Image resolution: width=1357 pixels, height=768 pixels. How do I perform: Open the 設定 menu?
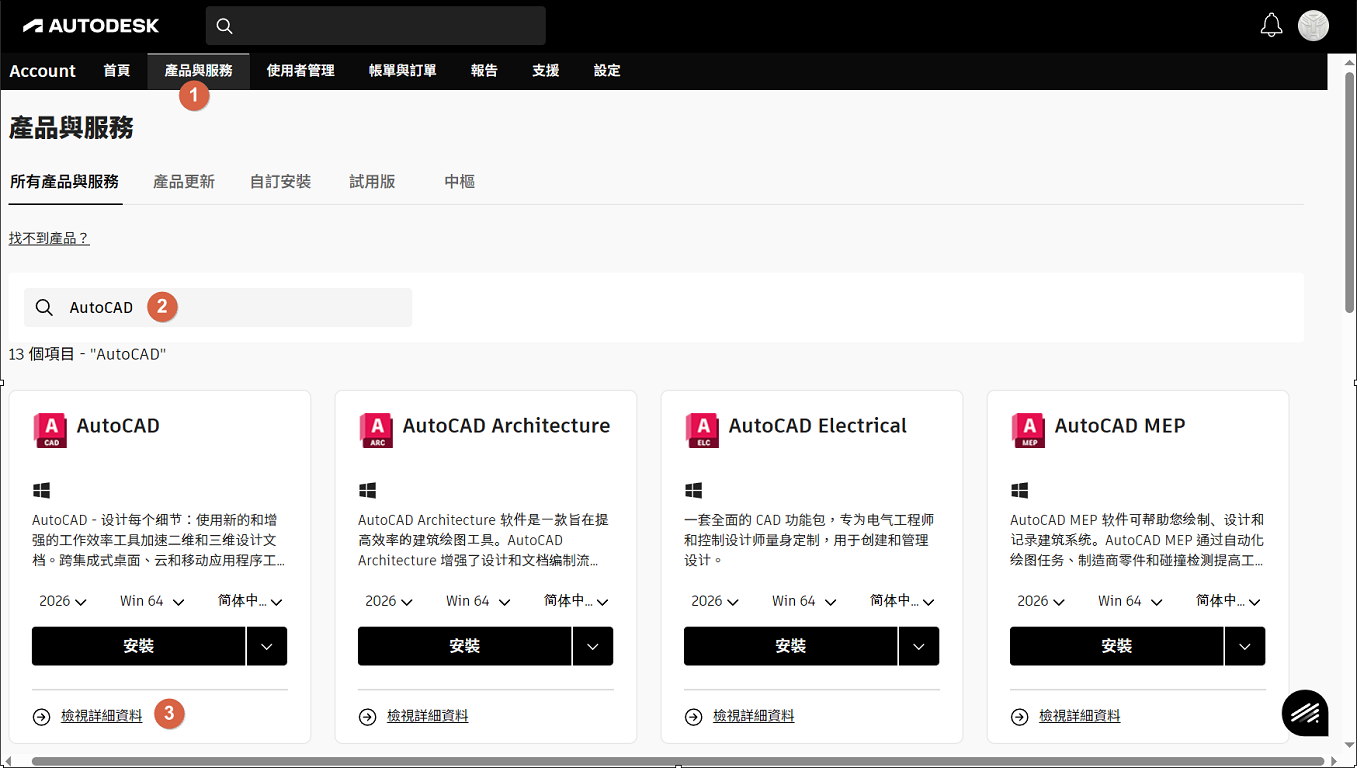tap(607, 71)
